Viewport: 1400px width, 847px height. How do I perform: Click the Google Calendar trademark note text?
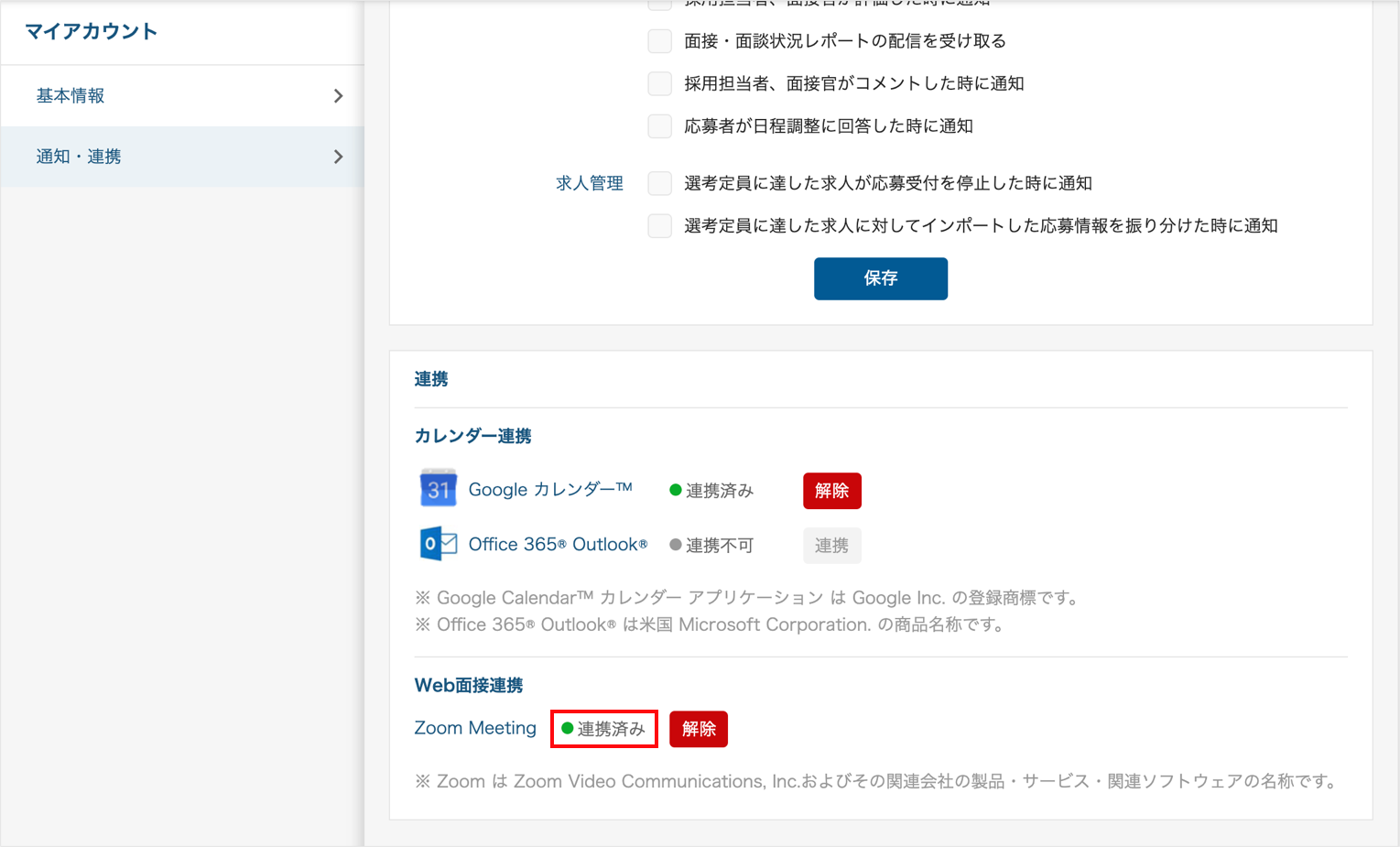tap(749, 598)
